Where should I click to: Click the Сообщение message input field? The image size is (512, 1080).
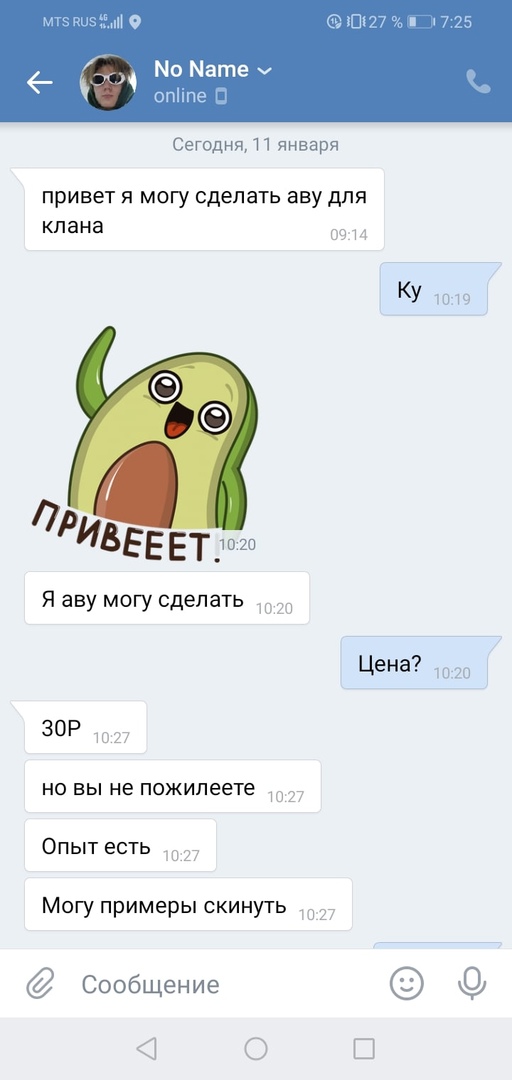click(x=227, y=984)
